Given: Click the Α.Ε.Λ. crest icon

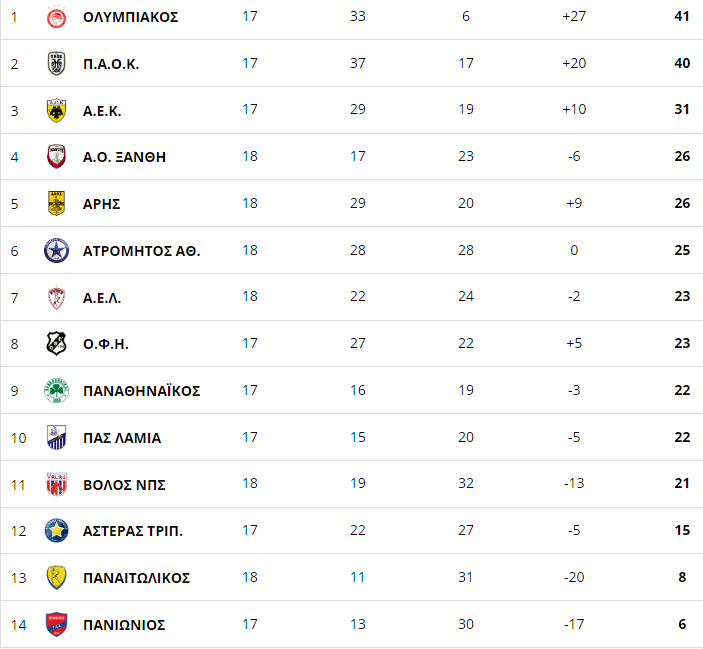Looking at the screenshot, I should click(x=56, y=298).
